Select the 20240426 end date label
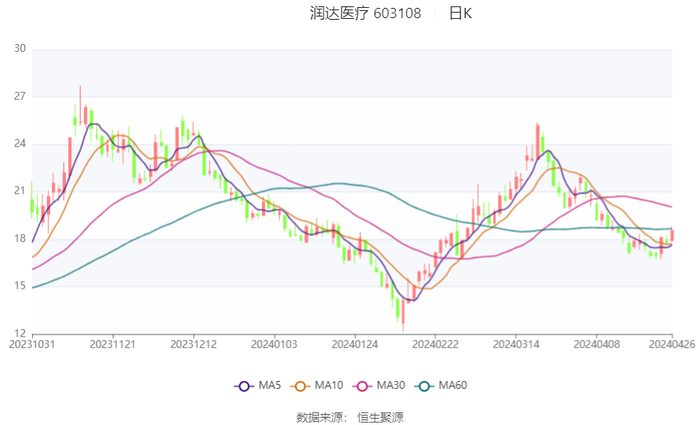This screenshot has height=425, width=700. 671,344
